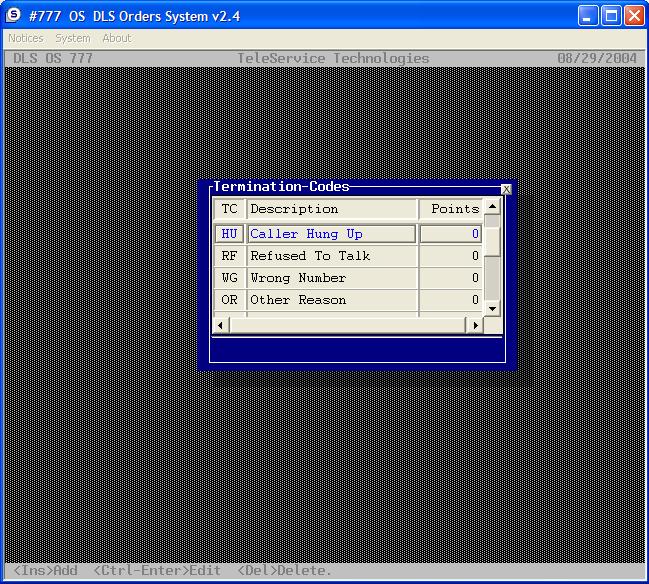The width and height of the screenshot is (649, 584).
Task: Select the TC column header
Action: tap(229, 209)
